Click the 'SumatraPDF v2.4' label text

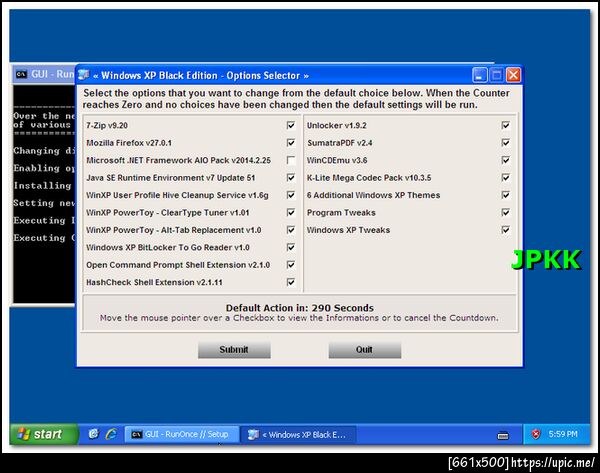340,143
